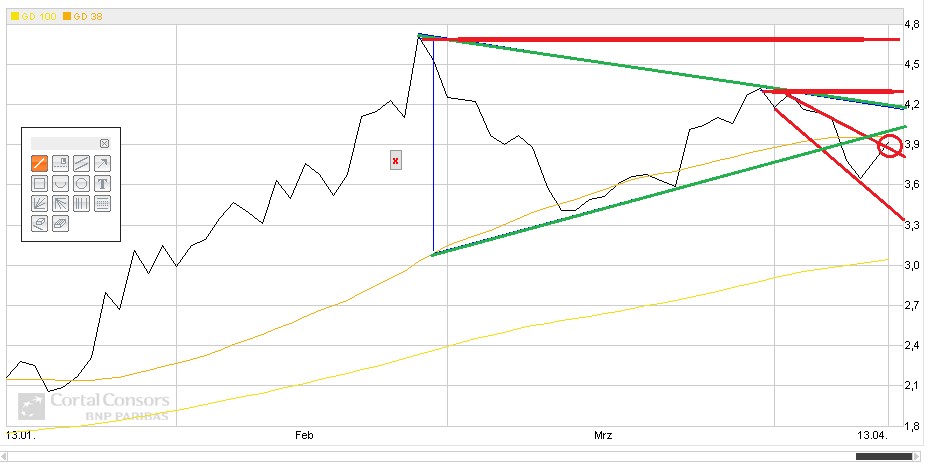Image resolution: width=928 pixels, height=464 pixels.
Task: Choose the parallel channel lines tool
Action: click(x=81, y=163)
